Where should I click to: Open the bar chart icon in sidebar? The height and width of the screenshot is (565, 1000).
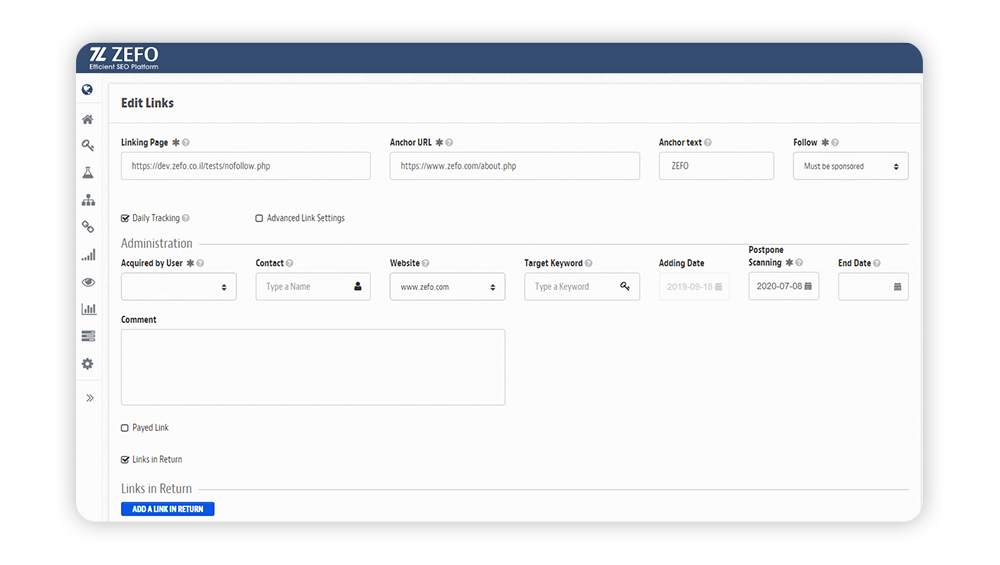pyautogui.click(x=88, y=309)
